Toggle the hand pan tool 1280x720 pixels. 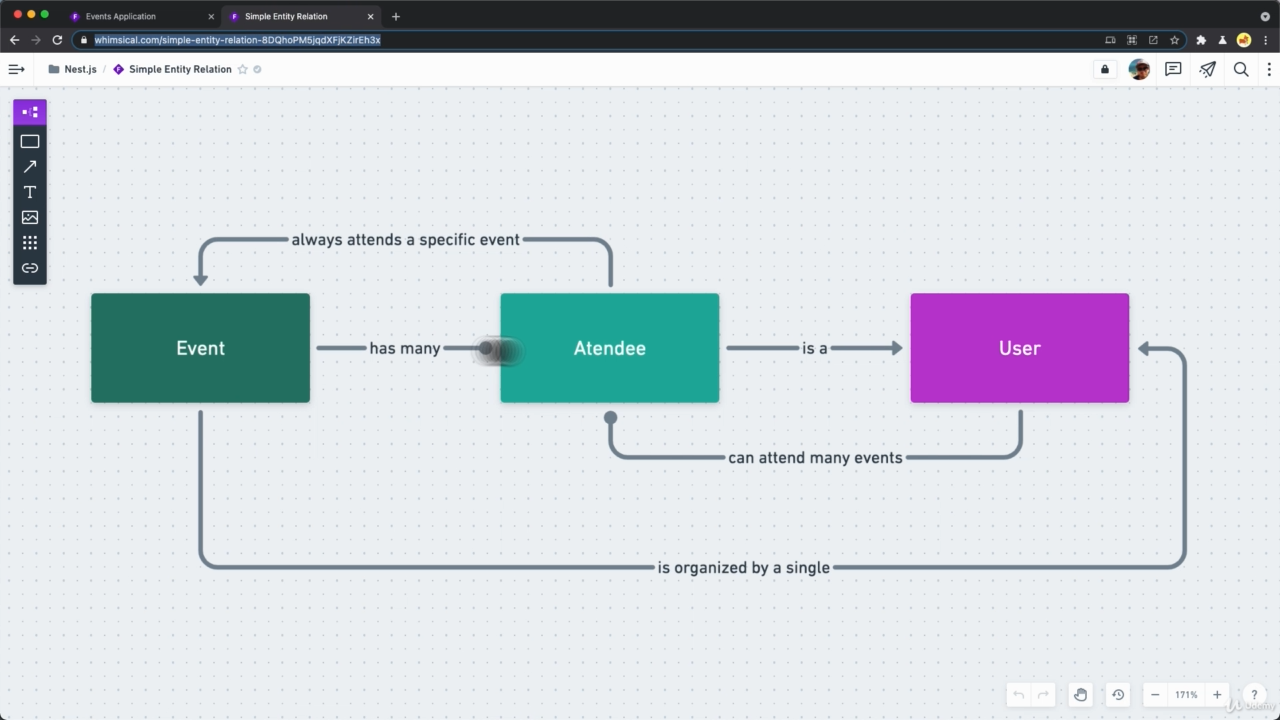click(1080, 695)
